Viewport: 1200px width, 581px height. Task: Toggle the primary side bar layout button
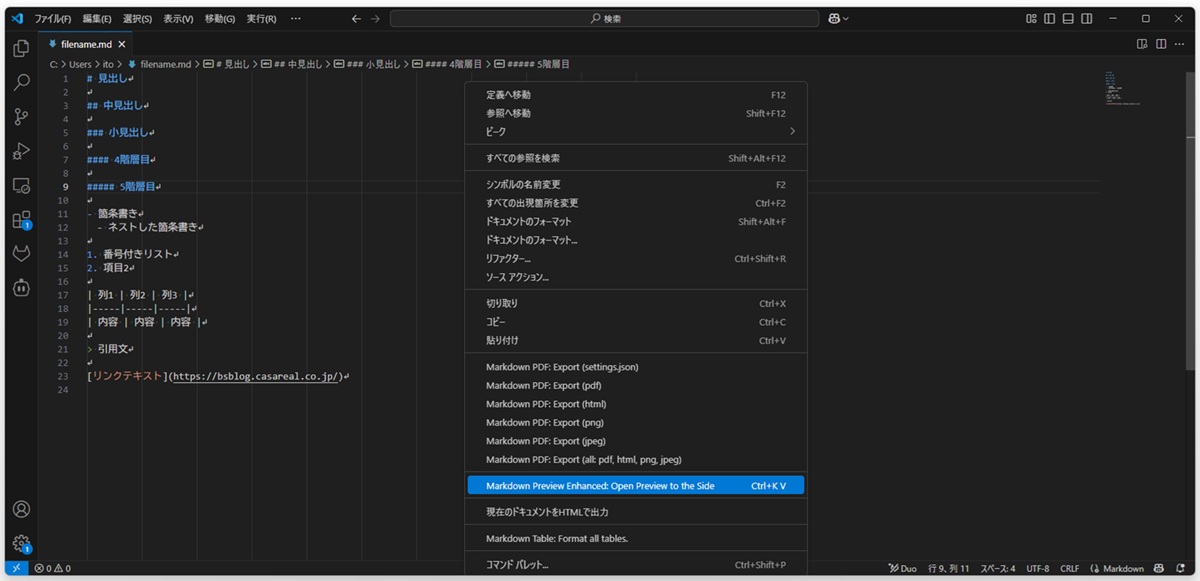click(1050, 18)
